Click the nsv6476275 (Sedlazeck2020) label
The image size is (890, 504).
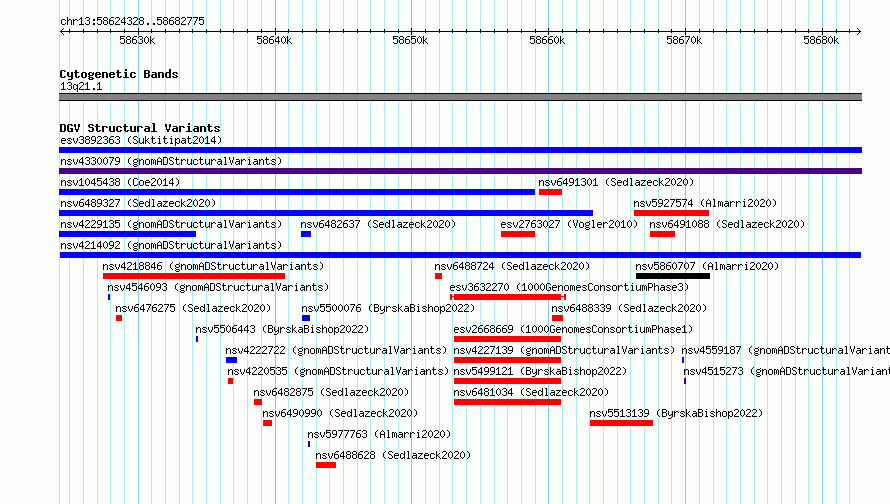194,308
